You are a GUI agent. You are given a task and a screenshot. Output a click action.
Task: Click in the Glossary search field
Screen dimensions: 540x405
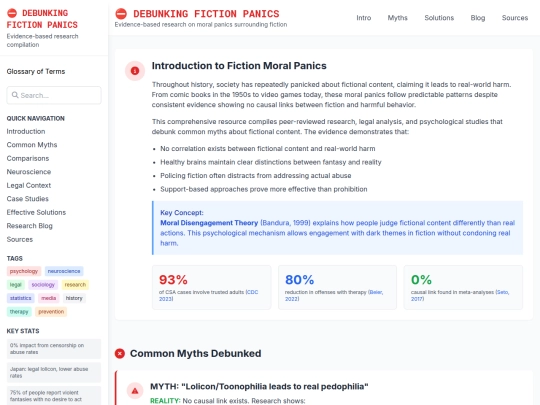pos(54,95)
